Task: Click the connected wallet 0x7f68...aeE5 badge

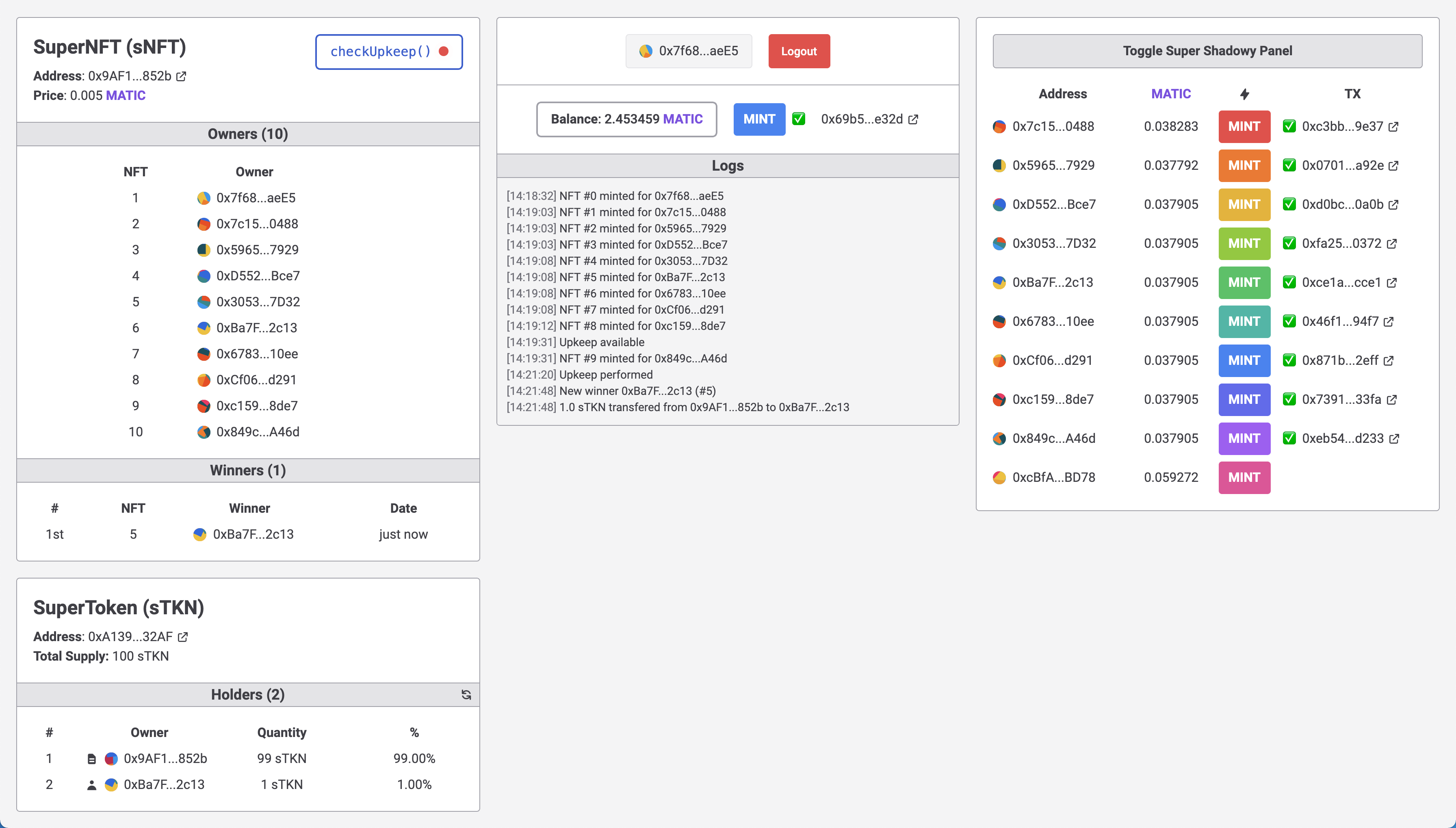Action: (x=689, y=51)
